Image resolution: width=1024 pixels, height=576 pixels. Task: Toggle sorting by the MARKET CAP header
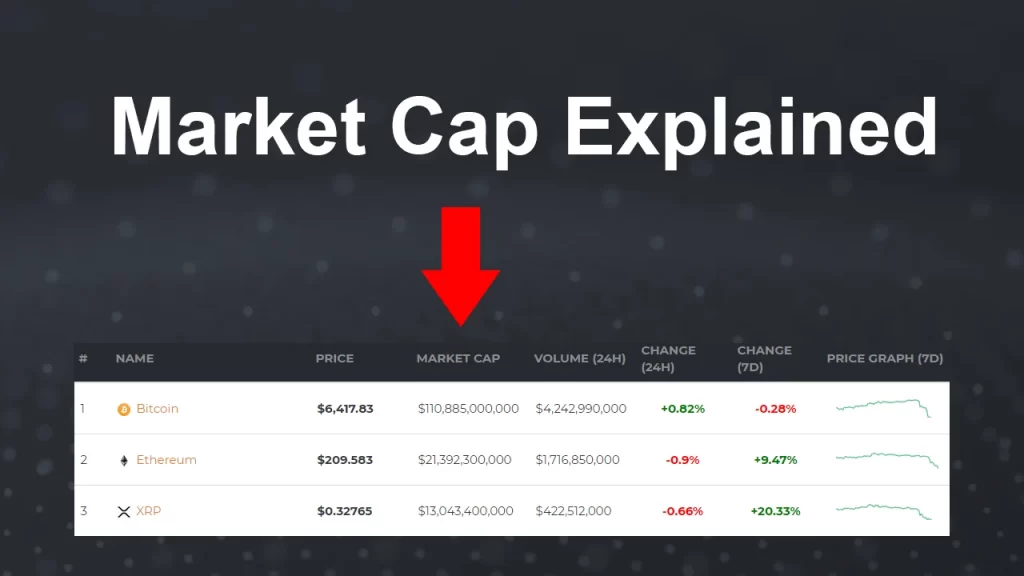click(x=459, y=358)
